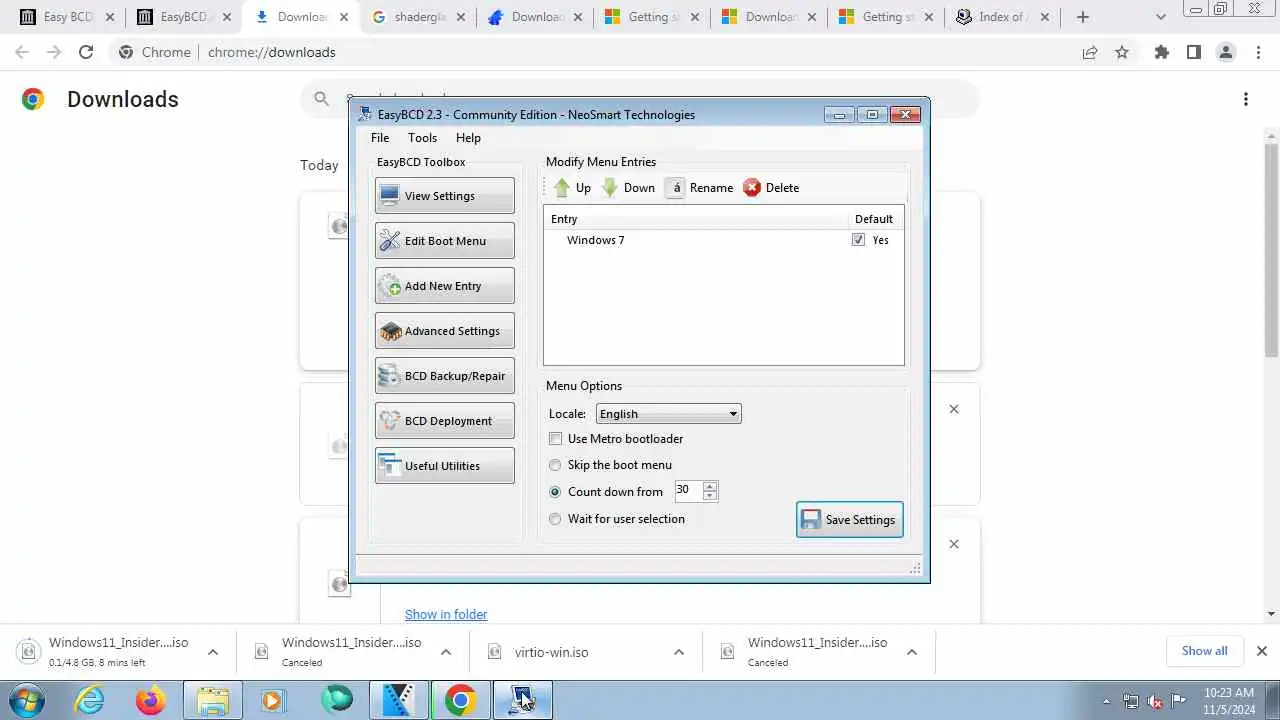Open Windows Explorer from taskbar
The width and height of the screenshot is (1280, 720).
pyautogui.click(x=213, y=700)
